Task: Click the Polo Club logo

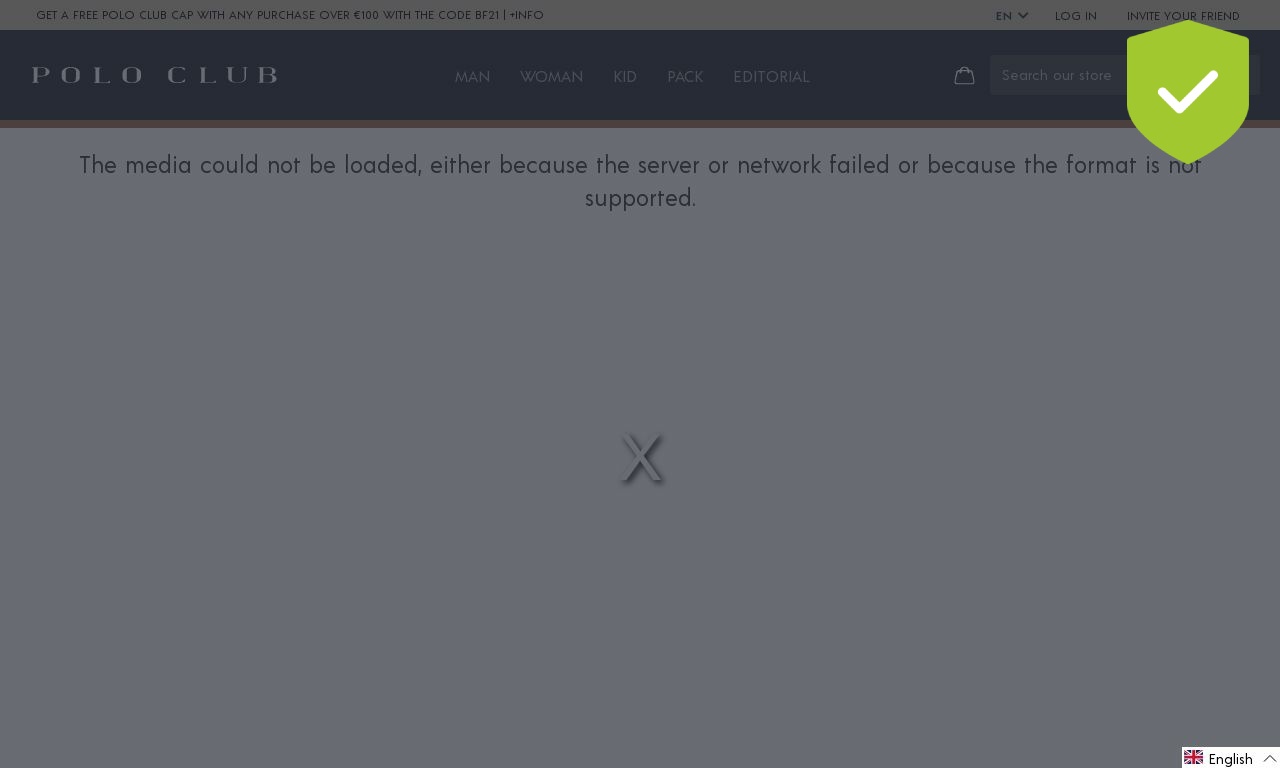Action: pyautogui.click(x=155, y=75)
